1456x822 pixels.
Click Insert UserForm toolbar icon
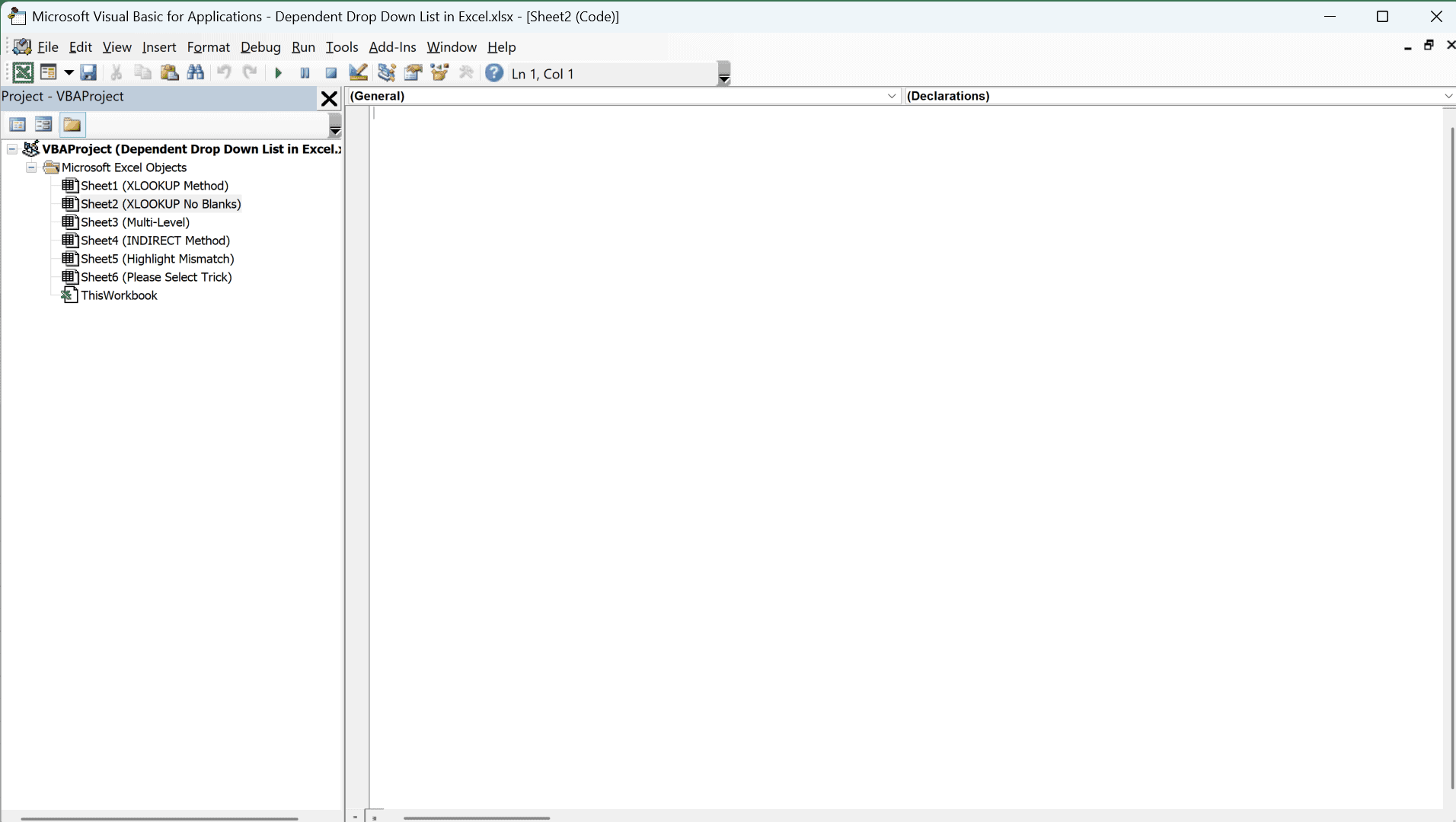(49, 73)
